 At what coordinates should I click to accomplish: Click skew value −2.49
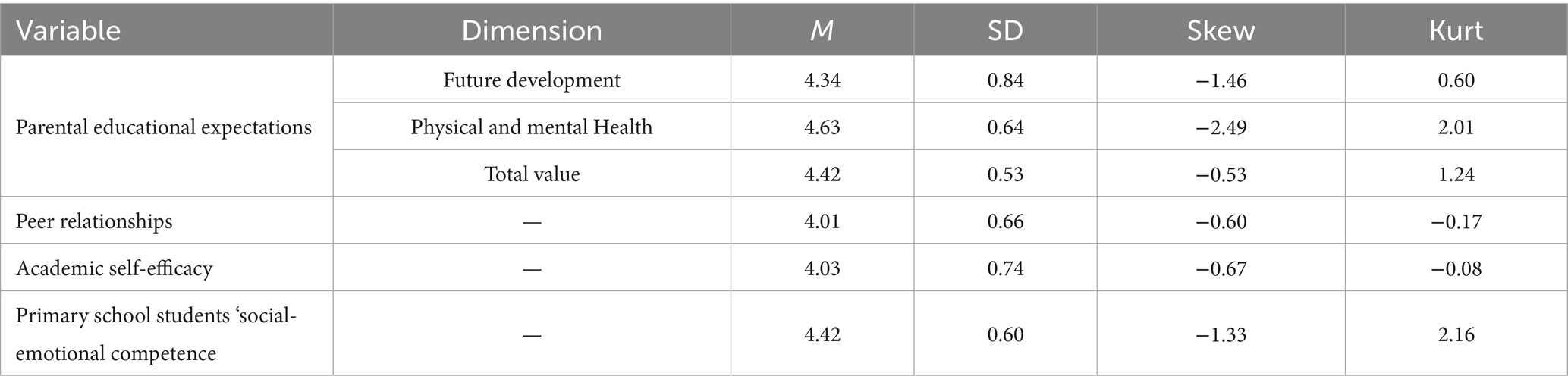[x=1221, y=127]
